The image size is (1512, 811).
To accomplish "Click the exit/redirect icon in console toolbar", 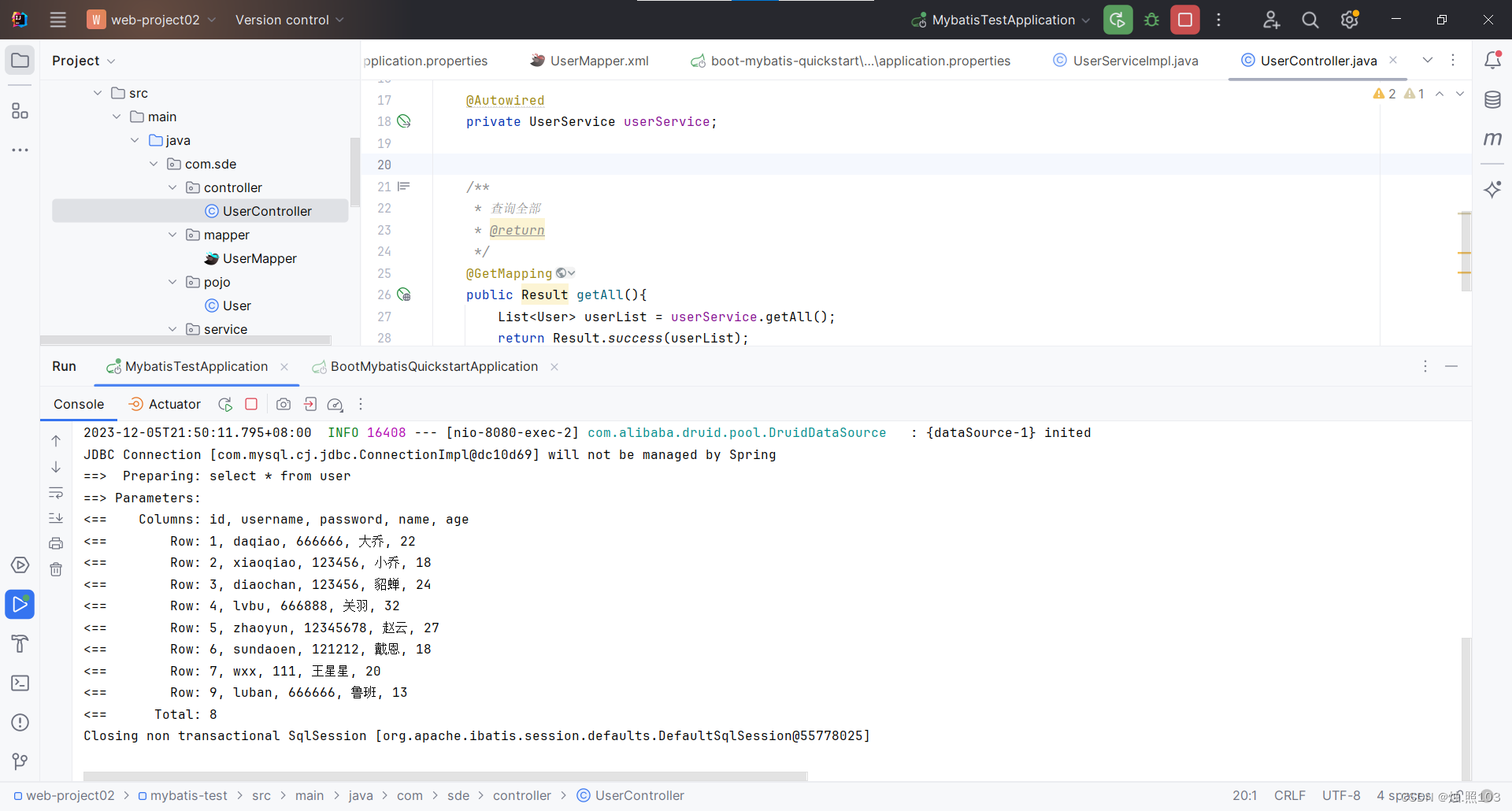I will 310,404.
